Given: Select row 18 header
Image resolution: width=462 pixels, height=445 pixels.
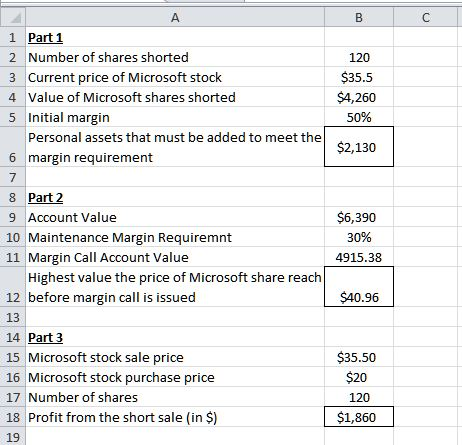Looking at the screenshot, I should (x=13, y=417).
